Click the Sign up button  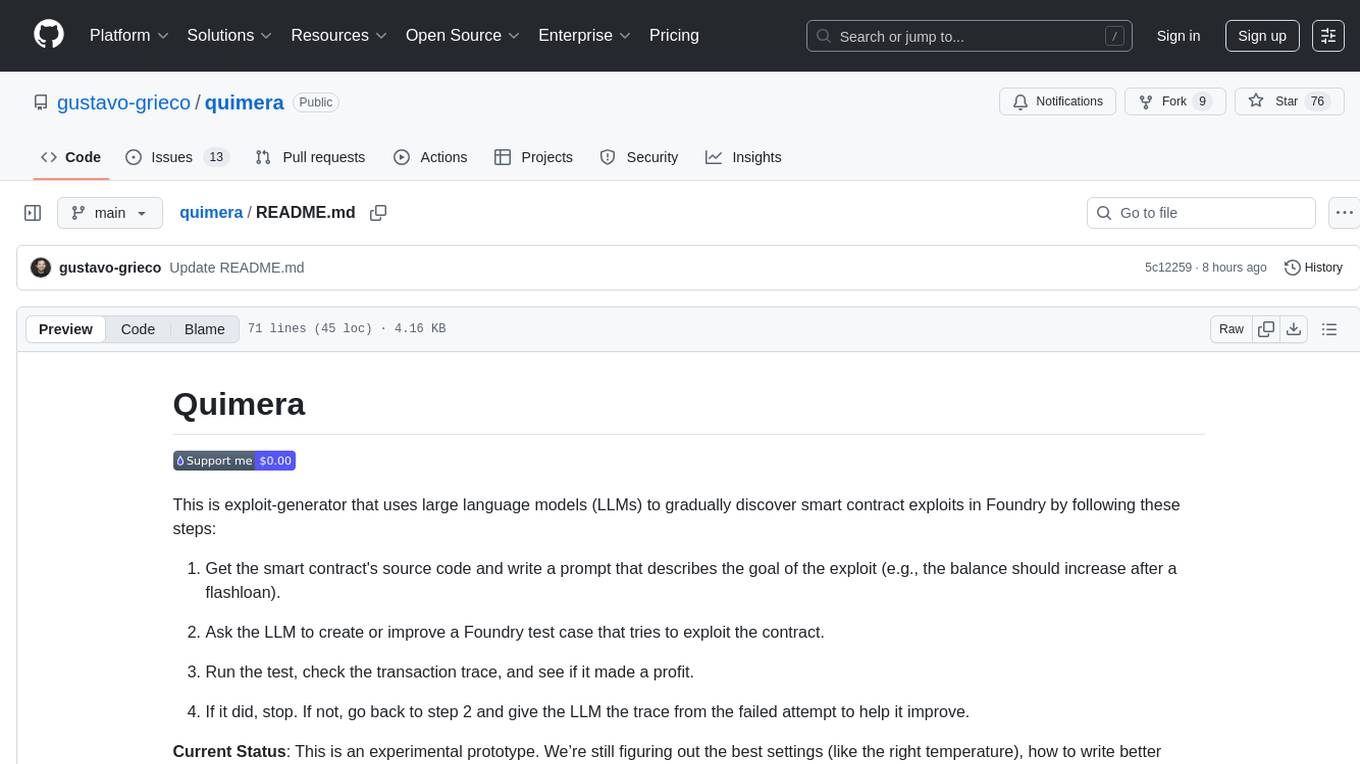tap(1262, 36)
